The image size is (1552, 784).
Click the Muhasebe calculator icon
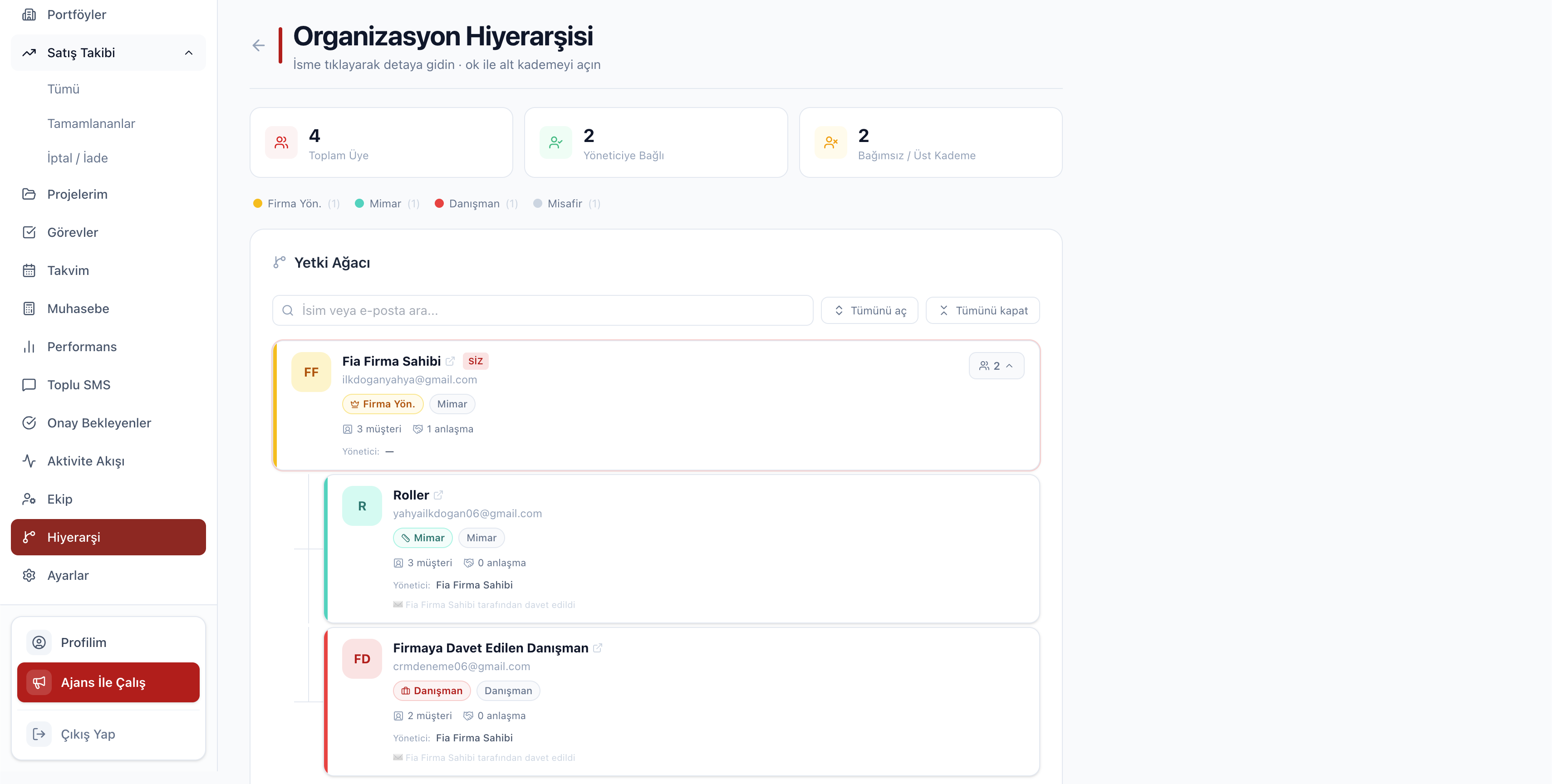[29, 309]
